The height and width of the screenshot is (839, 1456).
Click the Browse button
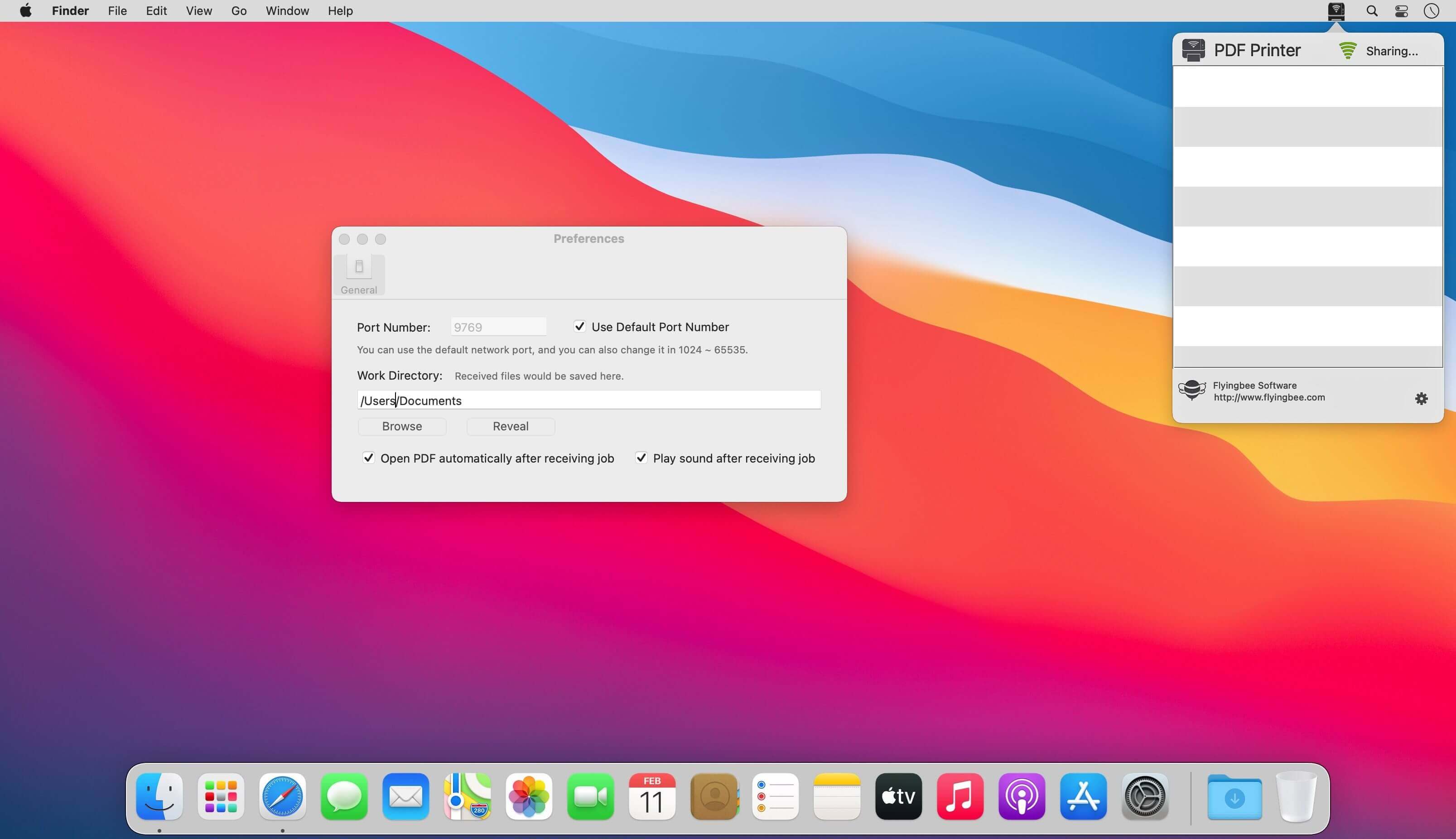pos(401,426)
